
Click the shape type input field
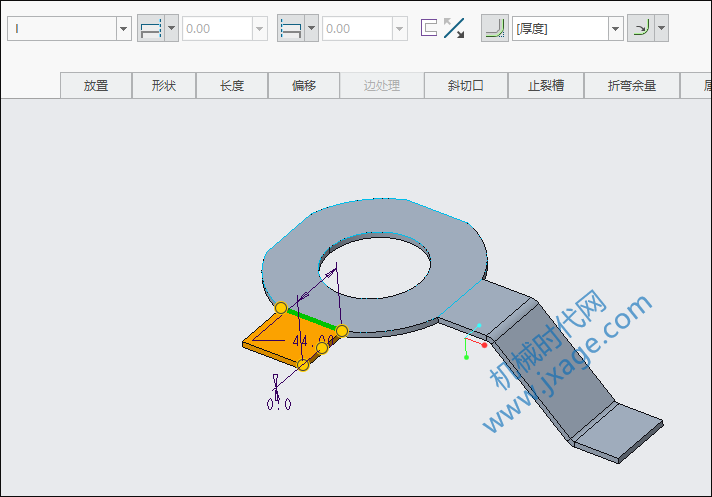pyautogui.click(x=62, y=29)
